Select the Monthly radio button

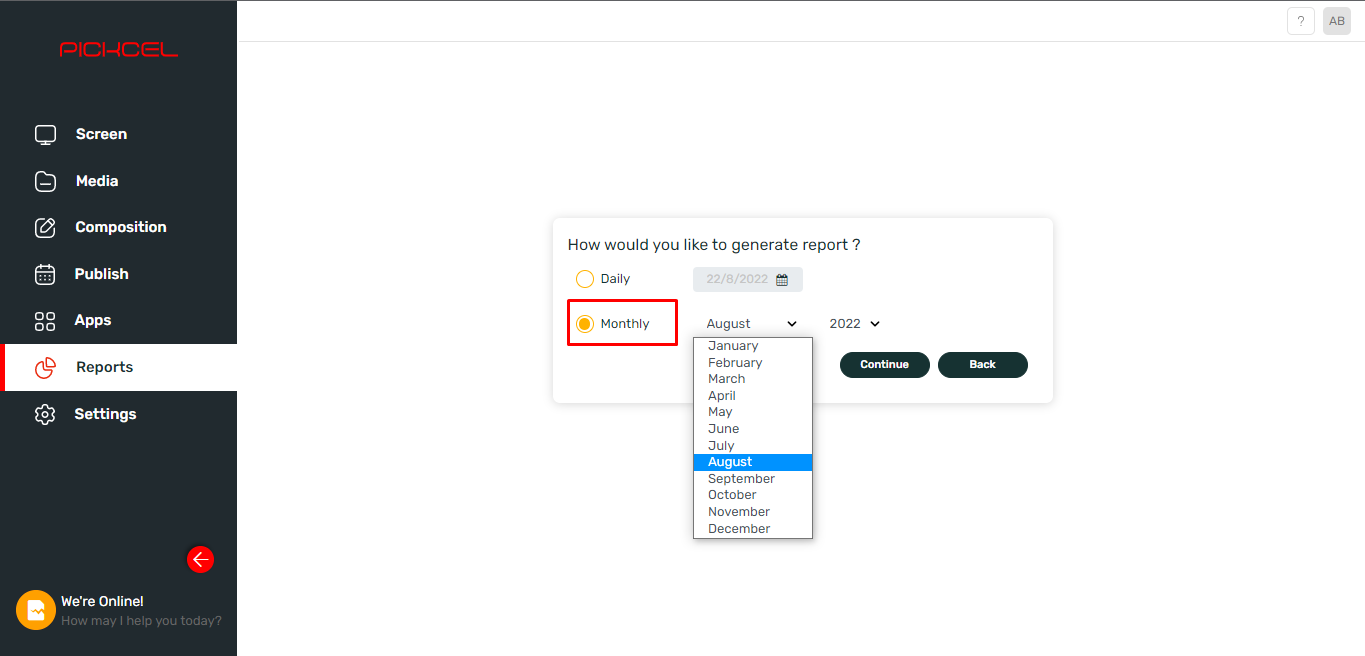585,324
